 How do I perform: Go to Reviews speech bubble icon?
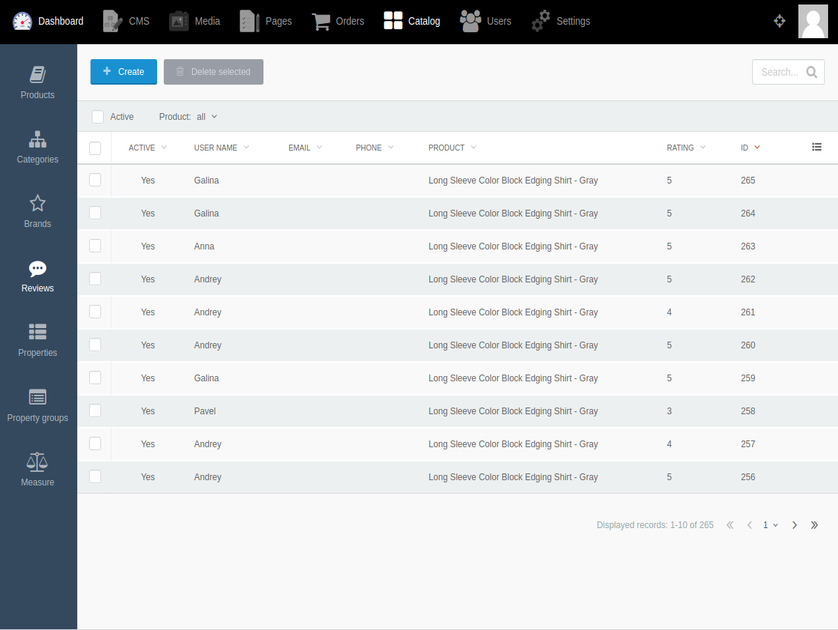click(x=37, y=268)
